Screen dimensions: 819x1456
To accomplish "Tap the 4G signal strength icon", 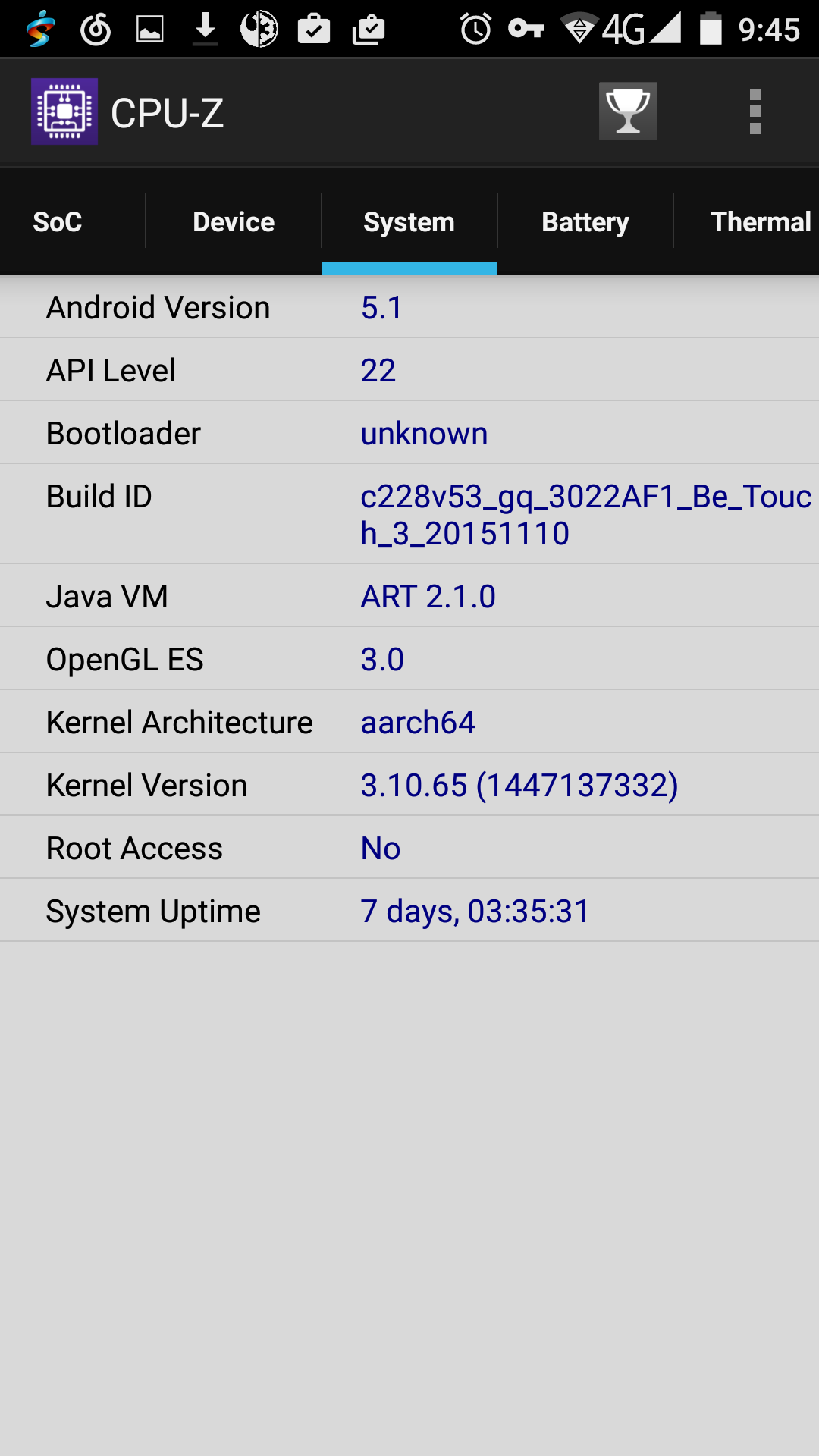I will pyautogui.click(x=642, y=29).
